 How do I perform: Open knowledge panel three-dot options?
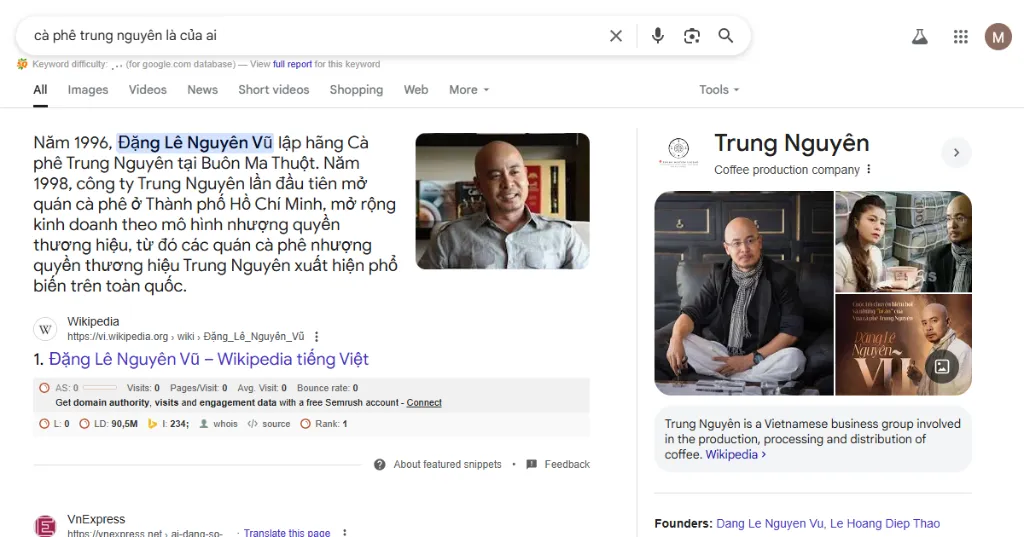pos(869,170)
